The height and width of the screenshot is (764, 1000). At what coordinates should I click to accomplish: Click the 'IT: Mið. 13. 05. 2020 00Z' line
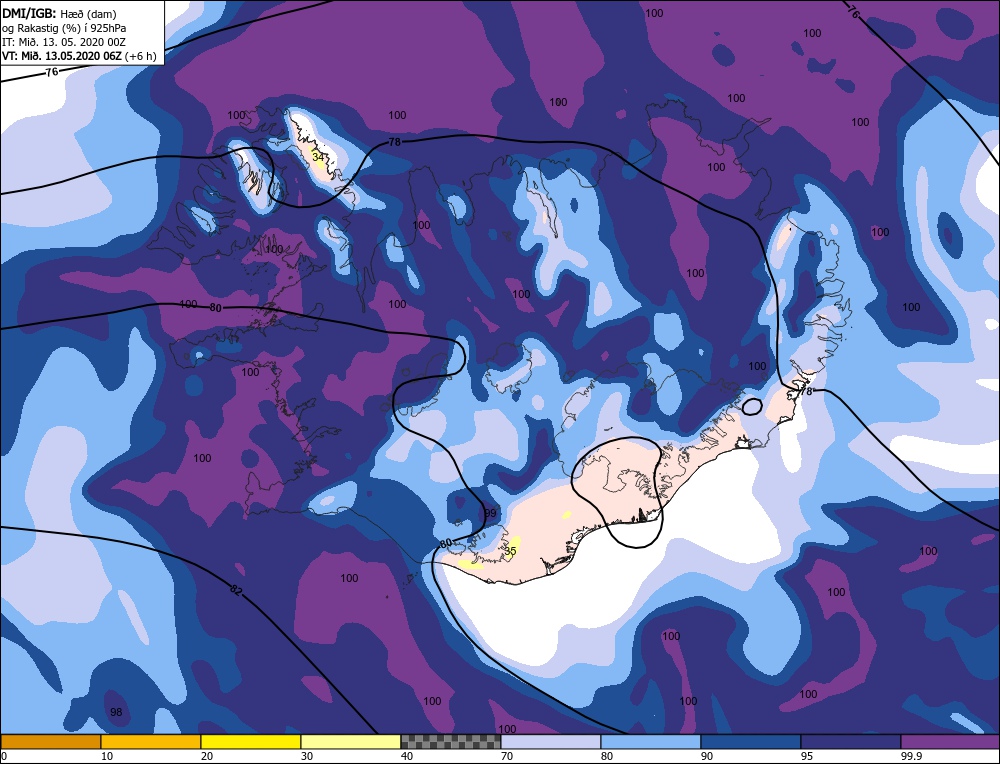pyautogui.click(x=64, y=41)
